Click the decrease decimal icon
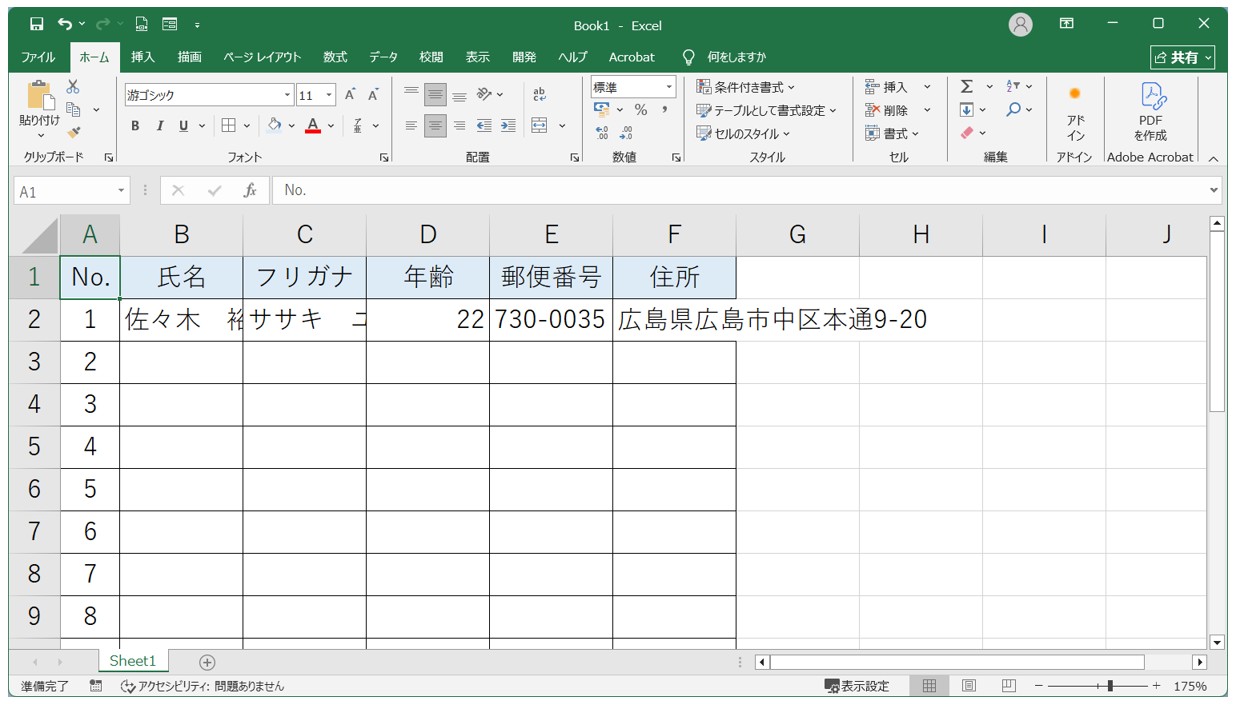 pyautogui.click(x=627, y=133)
